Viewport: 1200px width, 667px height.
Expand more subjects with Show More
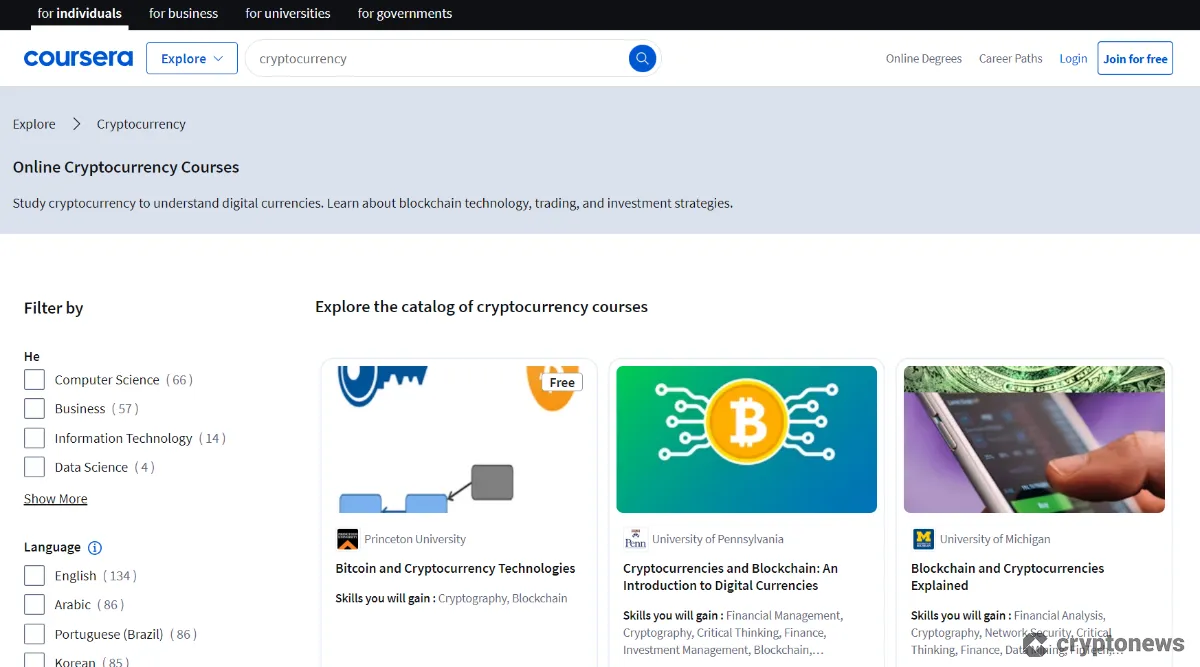point(55,498)
